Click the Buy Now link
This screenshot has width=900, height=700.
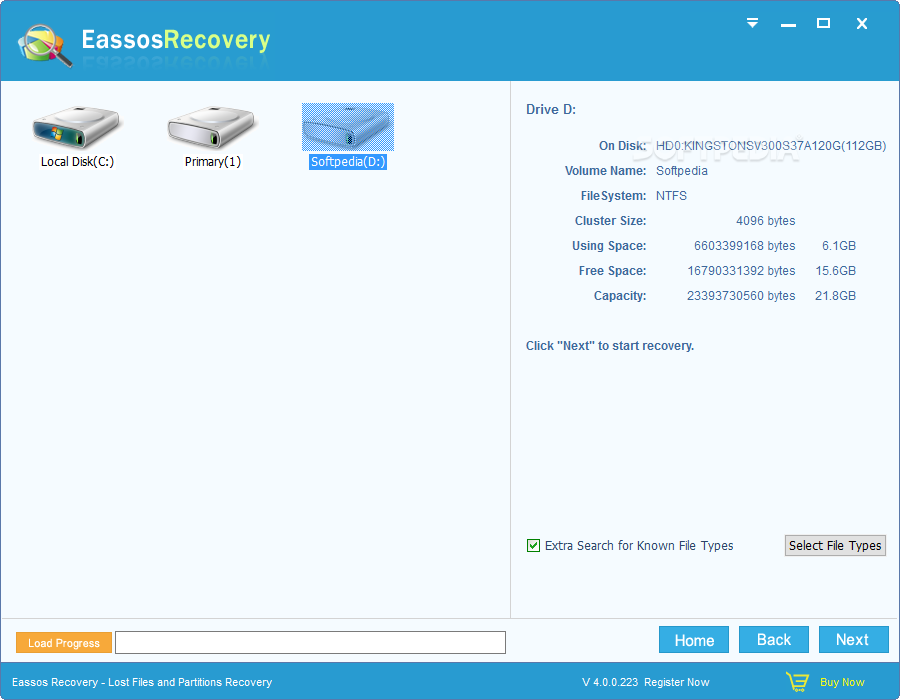(x=842, y=682)
